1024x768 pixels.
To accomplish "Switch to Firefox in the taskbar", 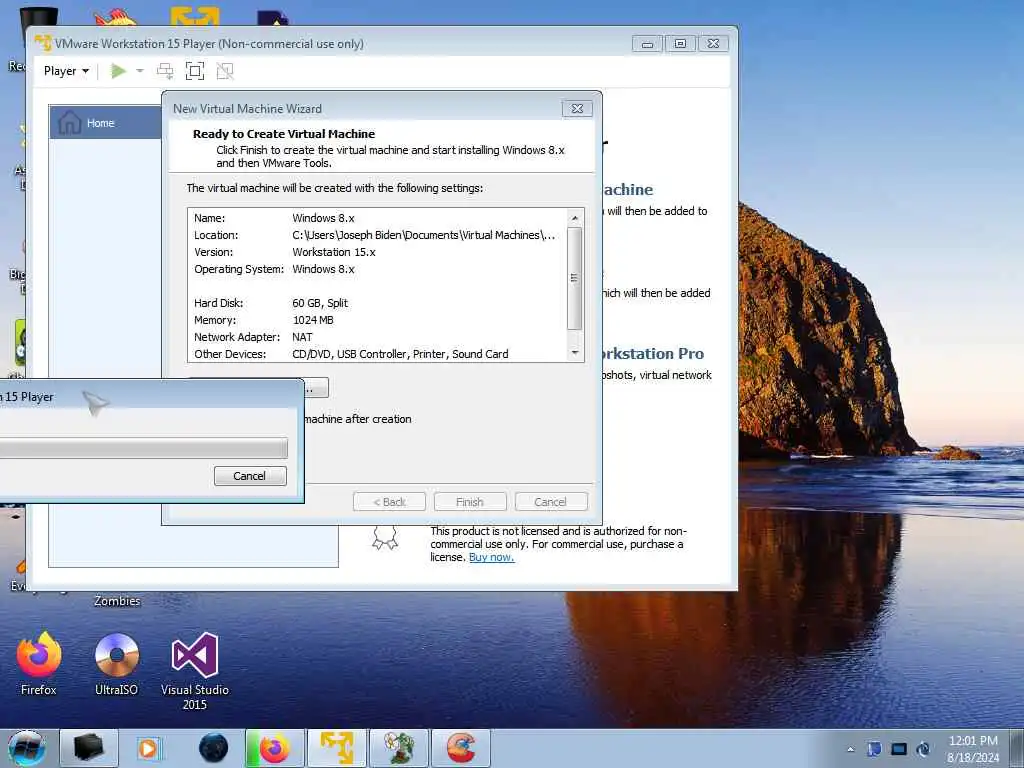I will (x=275, y=748).
